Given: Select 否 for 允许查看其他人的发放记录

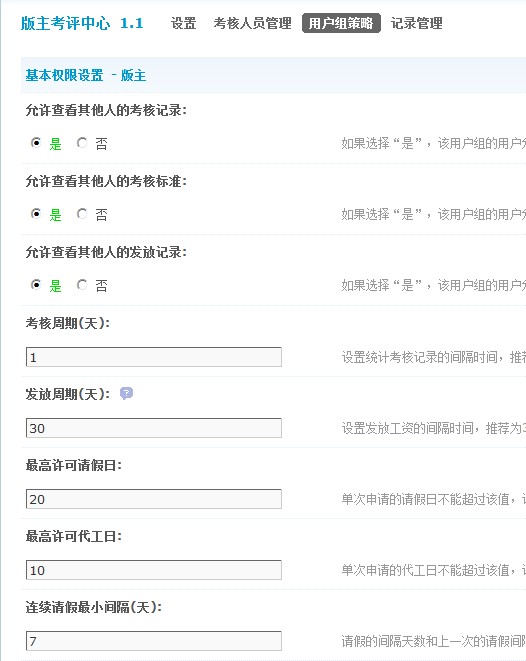Looking at the screenshot, I should (82, 285).
